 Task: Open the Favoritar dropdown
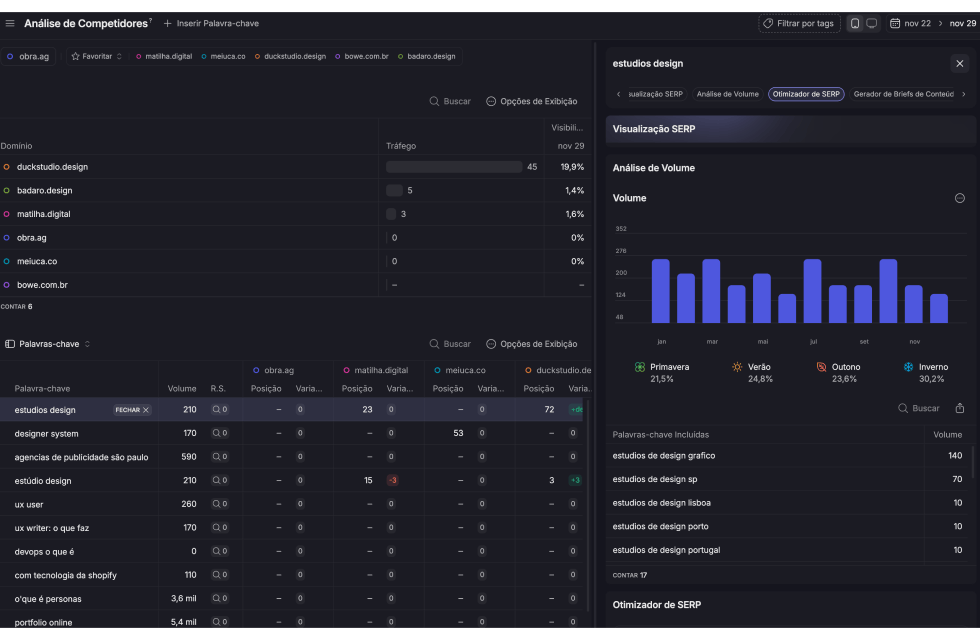coord(96,56)
